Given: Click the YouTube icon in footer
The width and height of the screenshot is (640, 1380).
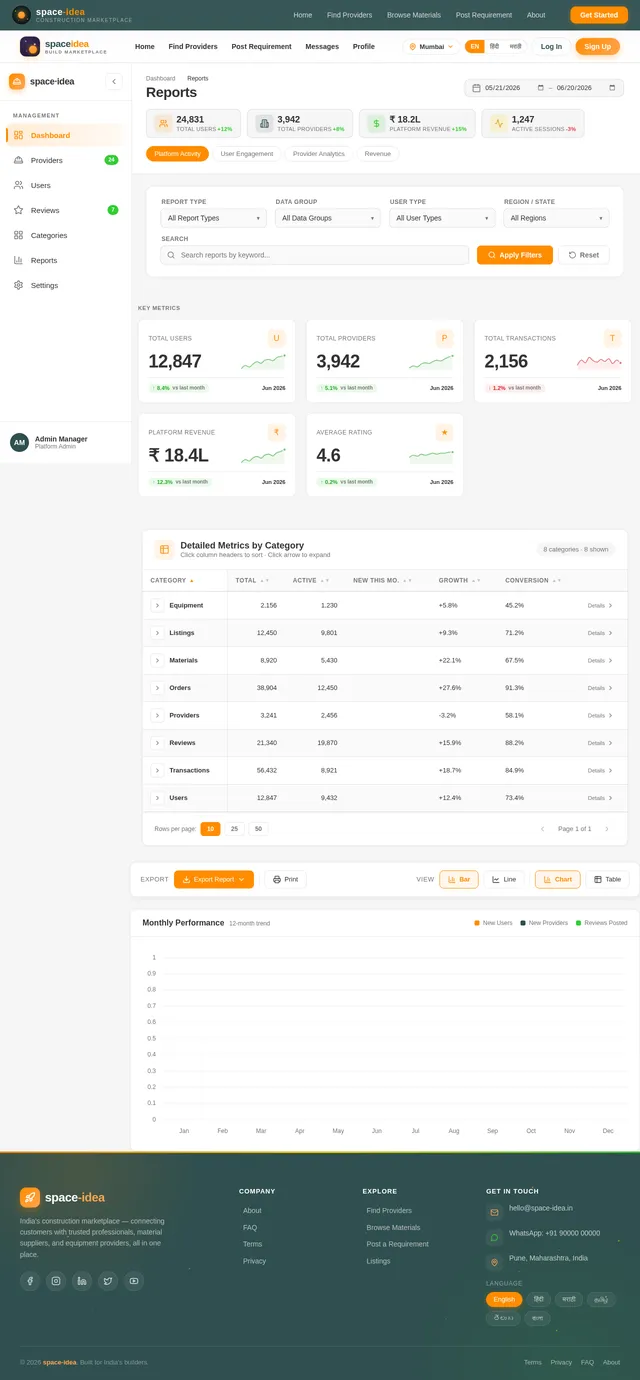Looking at the screenshot, I should click(x=134, y=1281).
